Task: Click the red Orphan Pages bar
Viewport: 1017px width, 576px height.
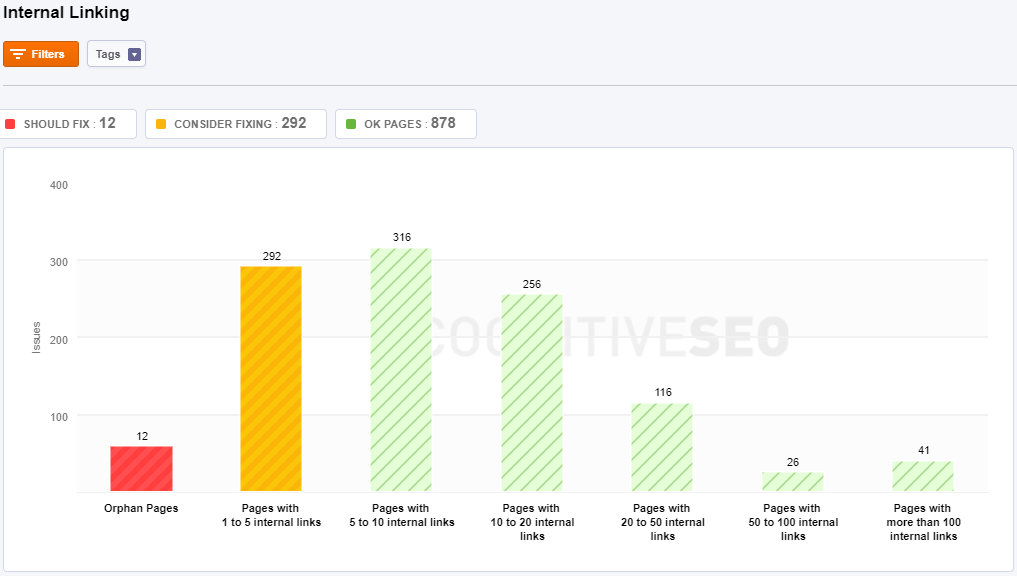Action: point(141,469)
